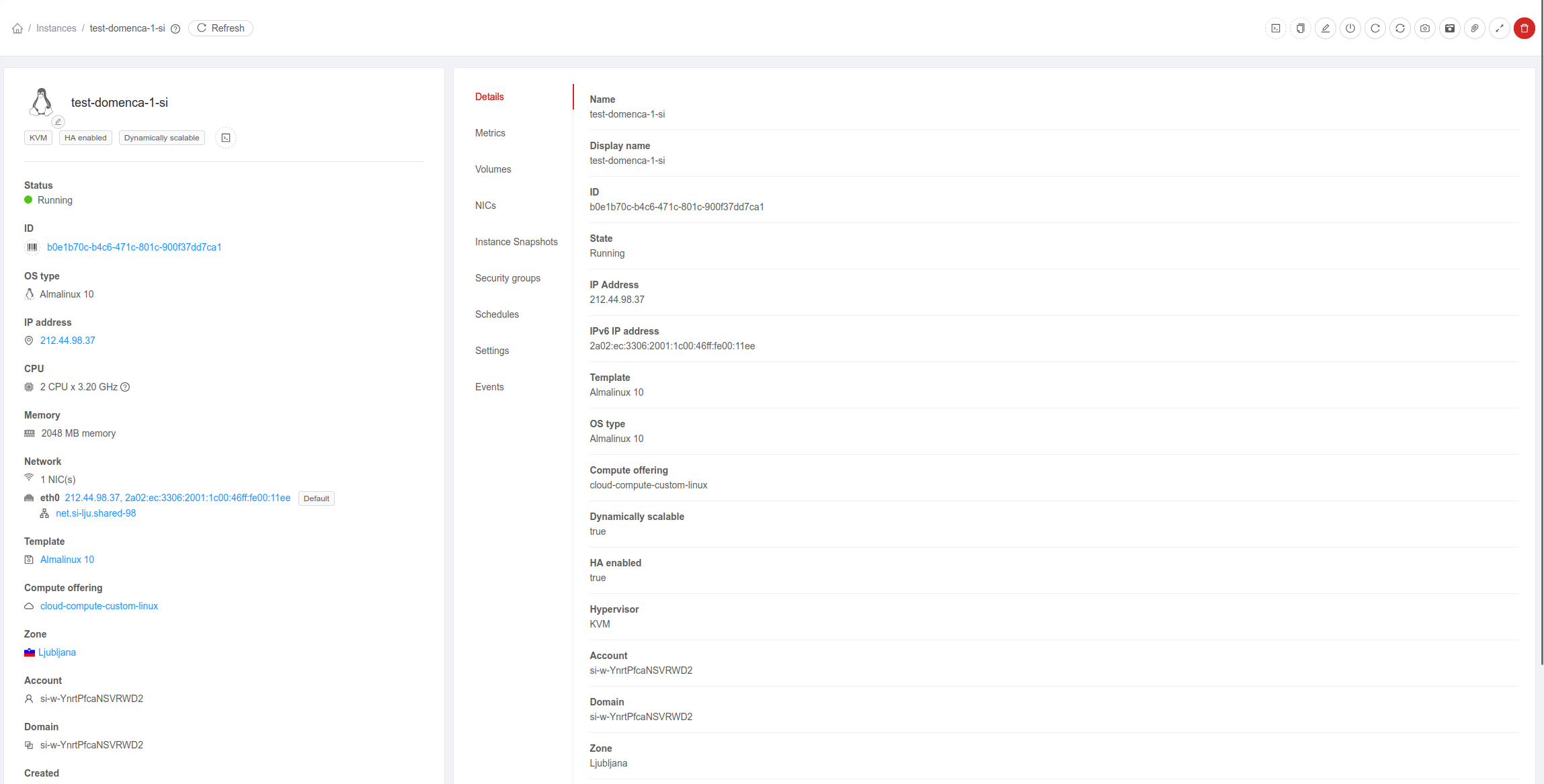Image resolution: width=1544 pixels, height=784 pixels.
Task: Click the red destroy instance trash button
Action: click(1524, 28)
